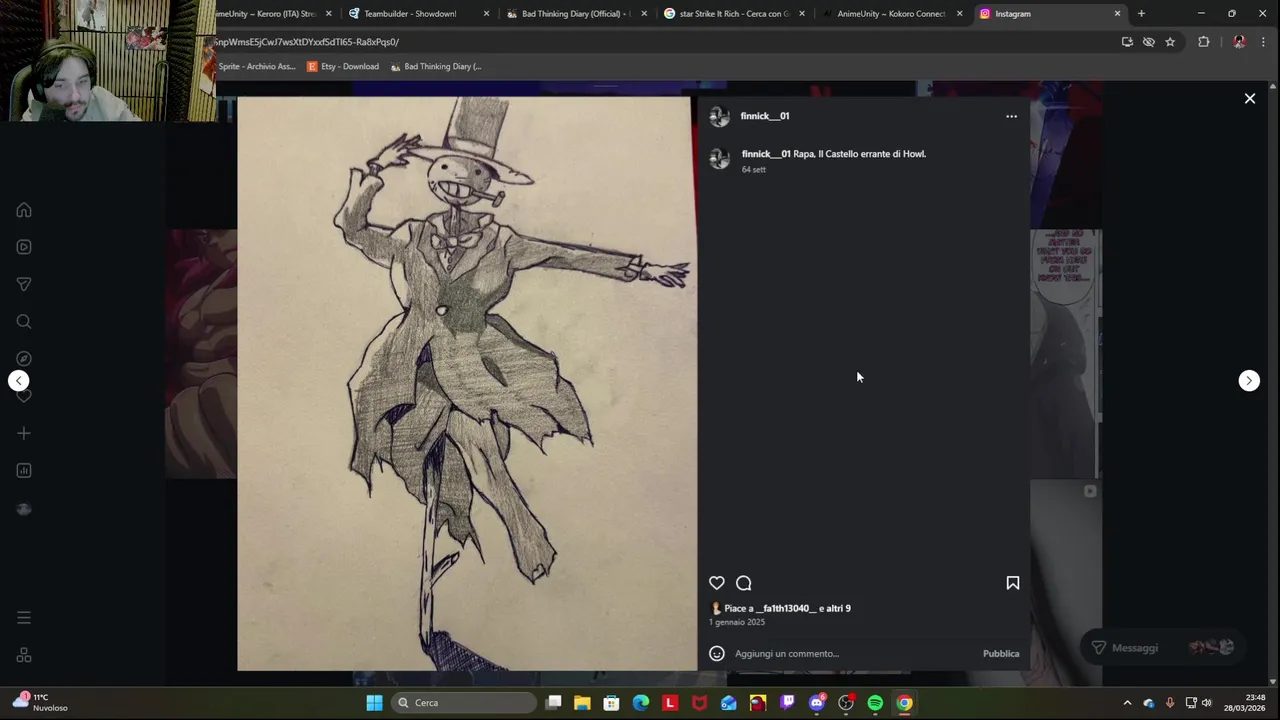The image size is (1280, 720).
Task: Open the three-dot post options menu
Action: click(1011, 116)
